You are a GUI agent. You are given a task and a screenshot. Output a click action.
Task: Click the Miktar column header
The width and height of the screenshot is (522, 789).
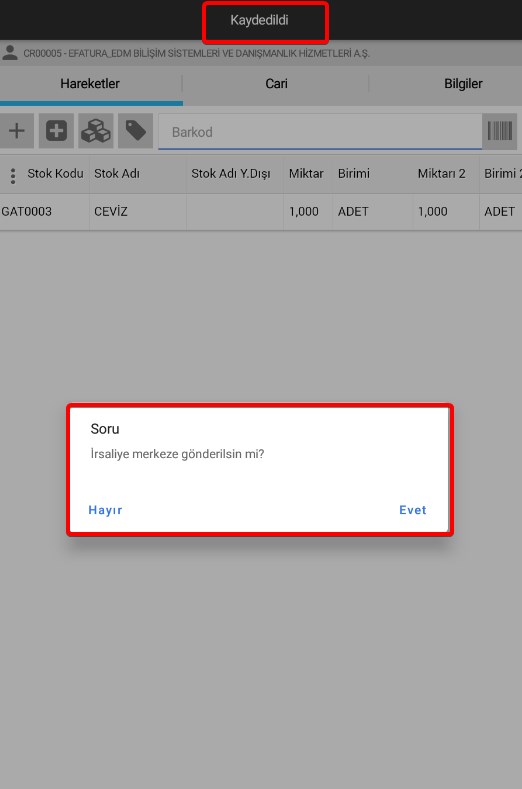coord(306,174)
